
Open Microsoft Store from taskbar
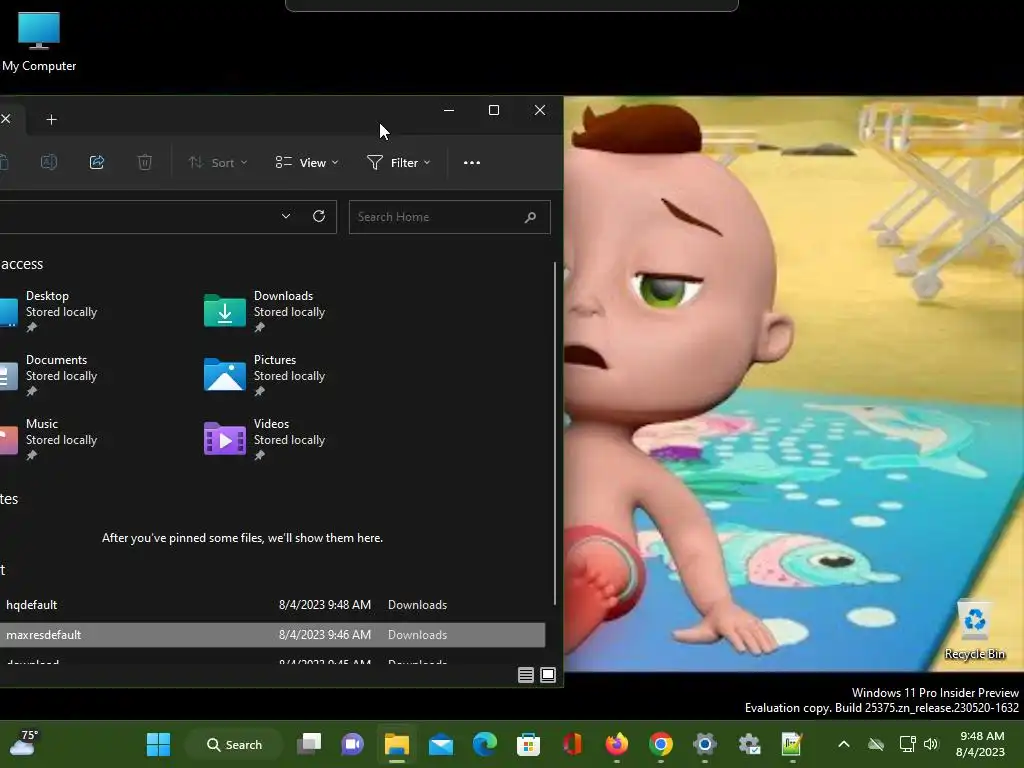(528, 744)
